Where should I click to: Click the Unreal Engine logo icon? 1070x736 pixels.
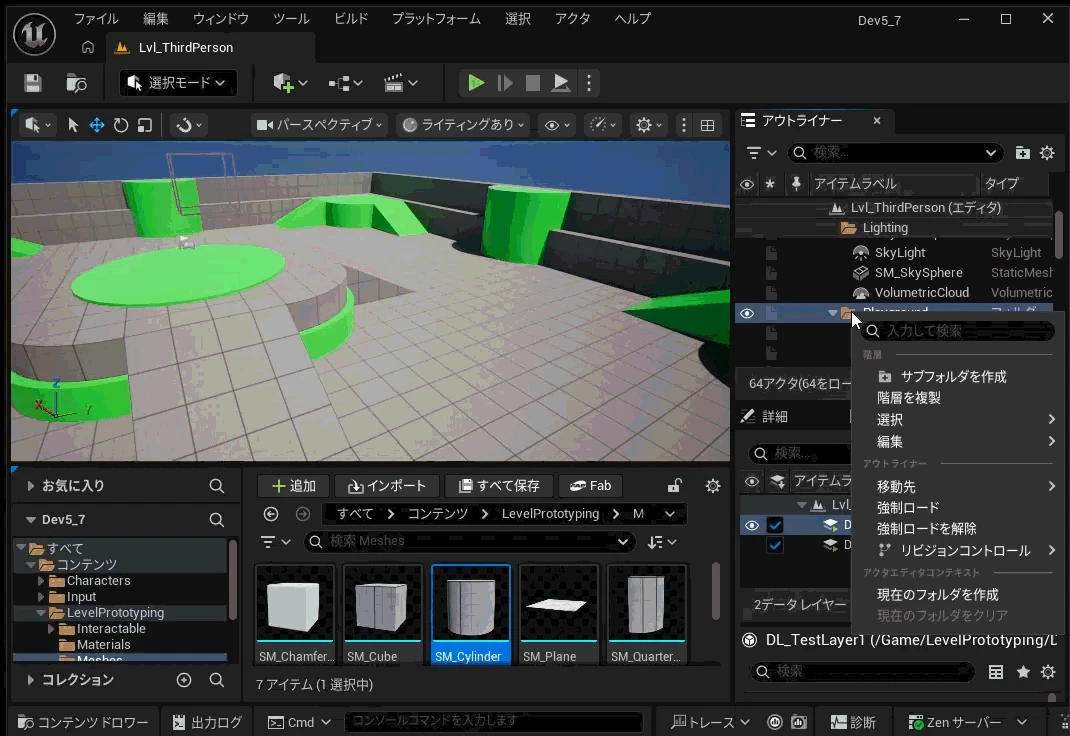tap(34, 34)
